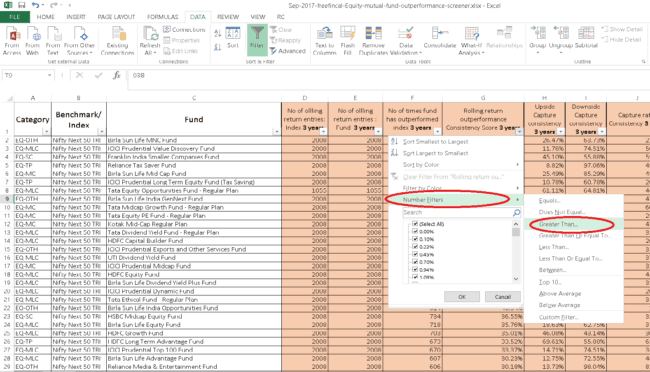The image size is (650, 372).
Task: Click OK in the filter menu
Action: point(462,297)
